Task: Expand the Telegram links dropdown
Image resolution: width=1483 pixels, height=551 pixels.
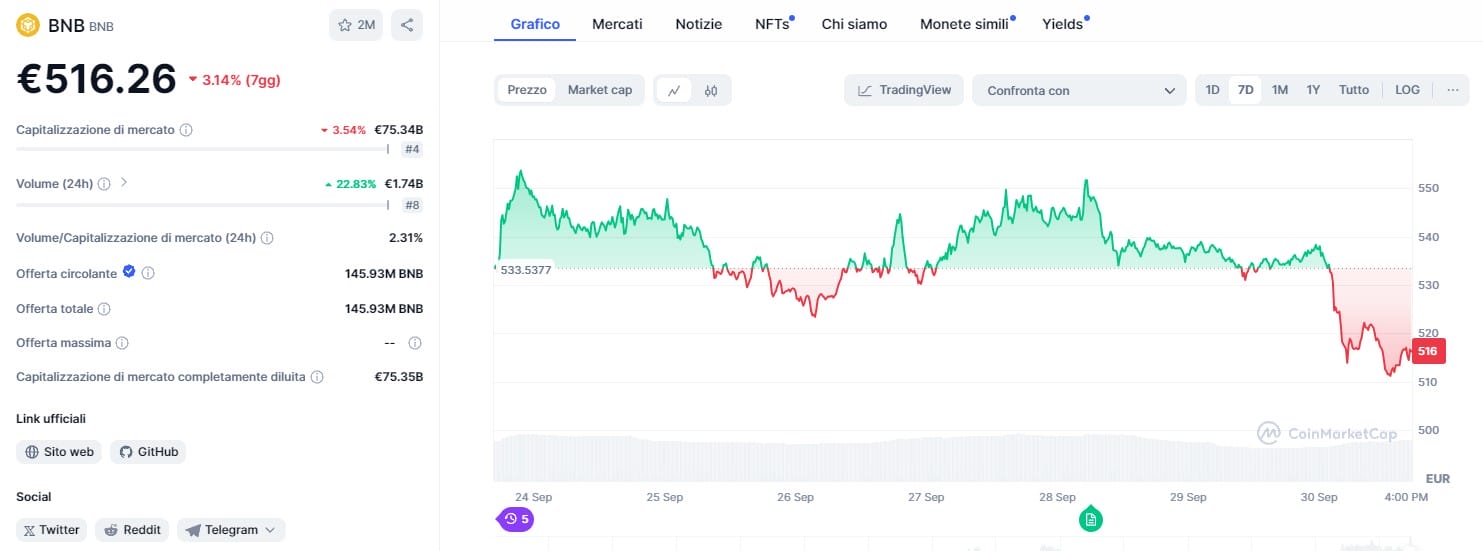Action: coord(231,530)
